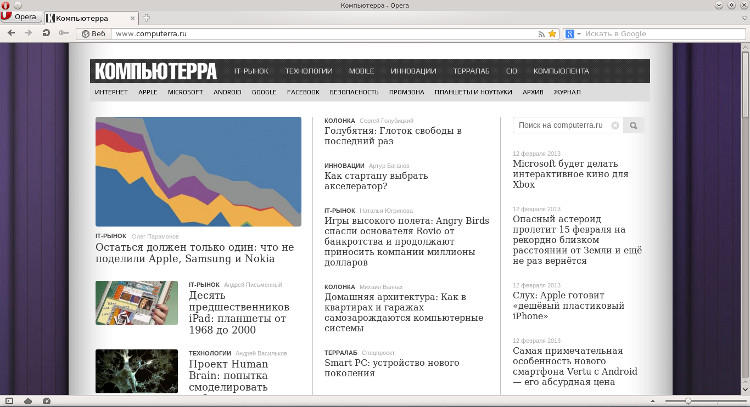Reload the page with the refresh icon

46,33
